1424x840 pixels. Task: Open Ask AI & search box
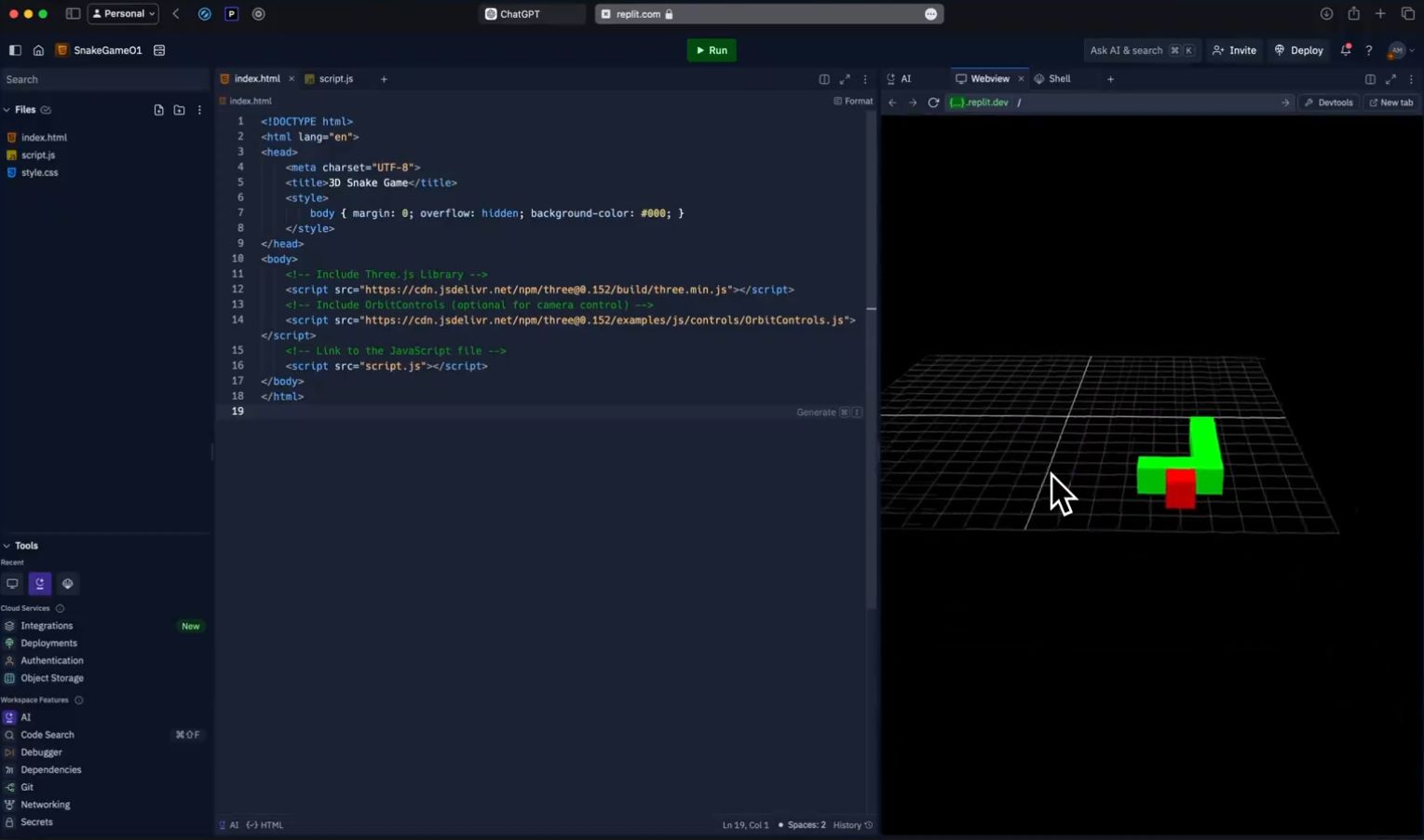[x=1142, y=50]
